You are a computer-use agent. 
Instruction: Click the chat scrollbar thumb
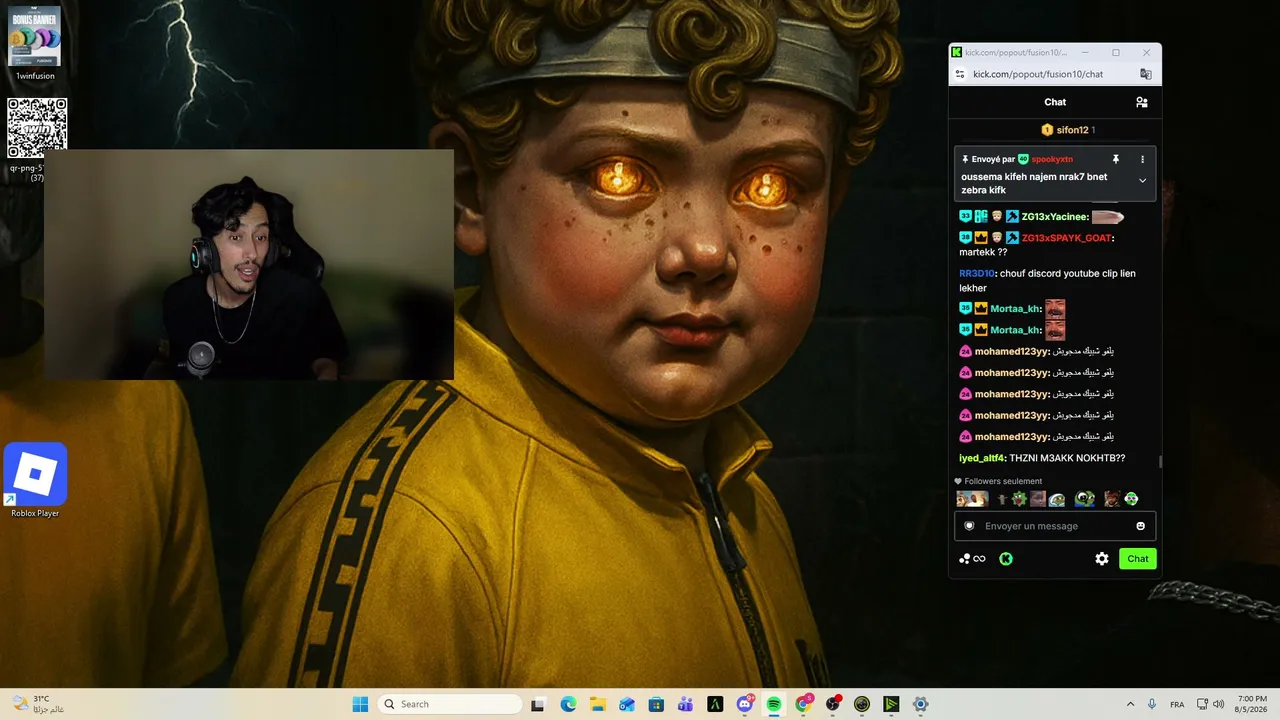(x=1160, y=462)
